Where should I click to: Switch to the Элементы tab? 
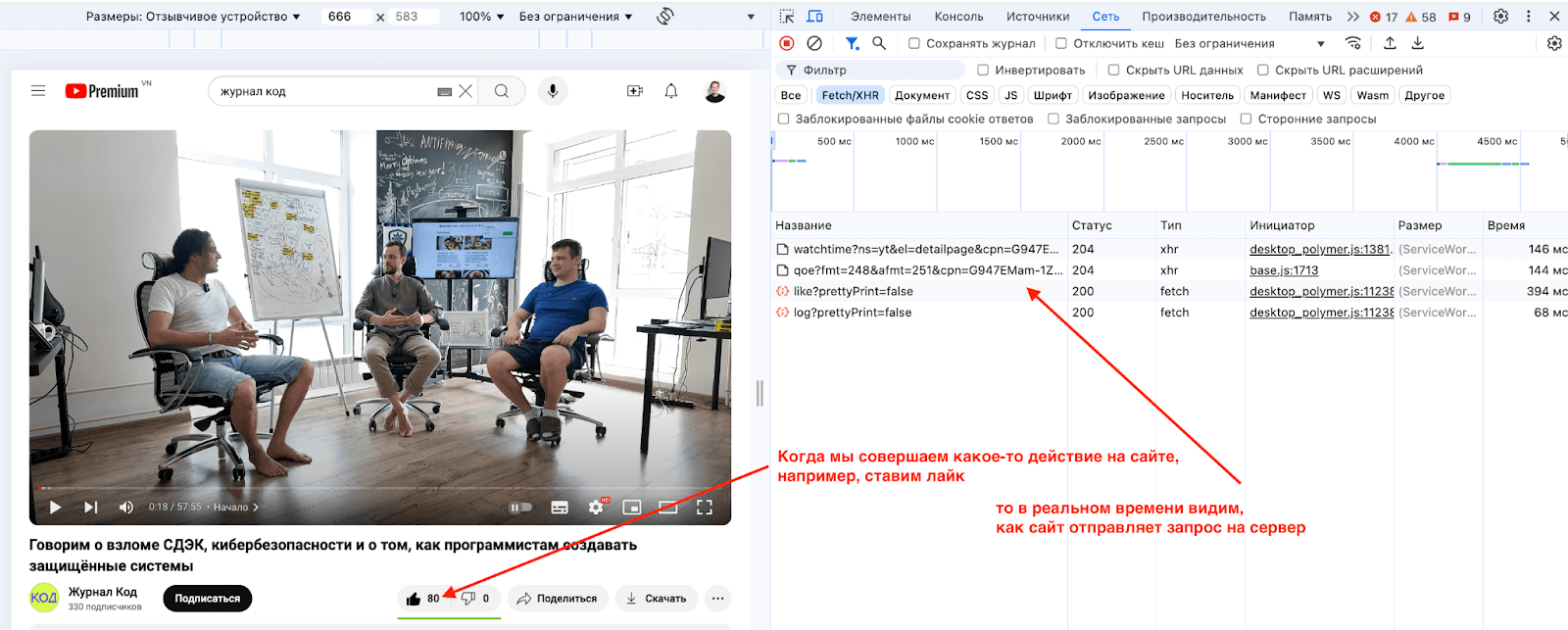tap(880, 16)
